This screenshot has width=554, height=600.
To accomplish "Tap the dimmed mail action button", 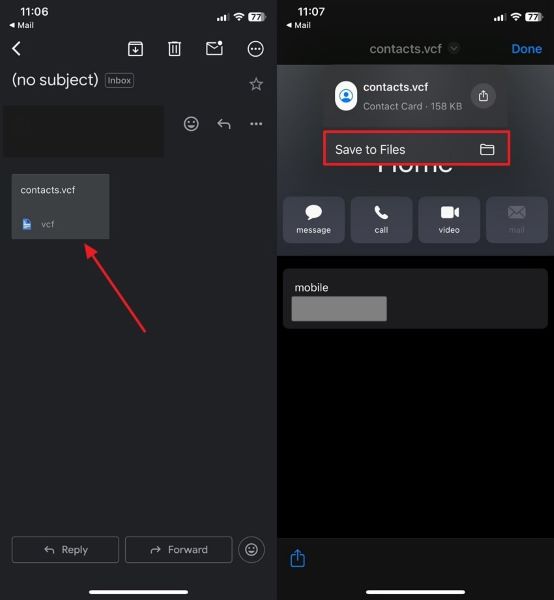I will (x=517, y=220).
